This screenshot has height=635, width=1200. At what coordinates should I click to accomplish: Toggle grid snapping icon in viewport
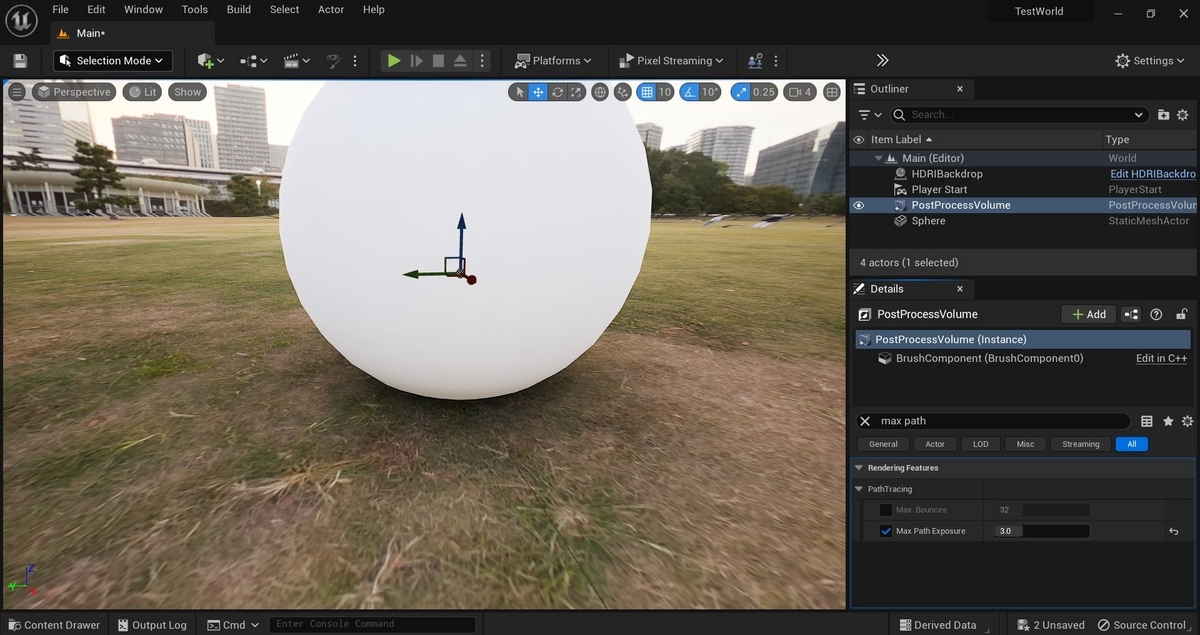coord(647,92)
